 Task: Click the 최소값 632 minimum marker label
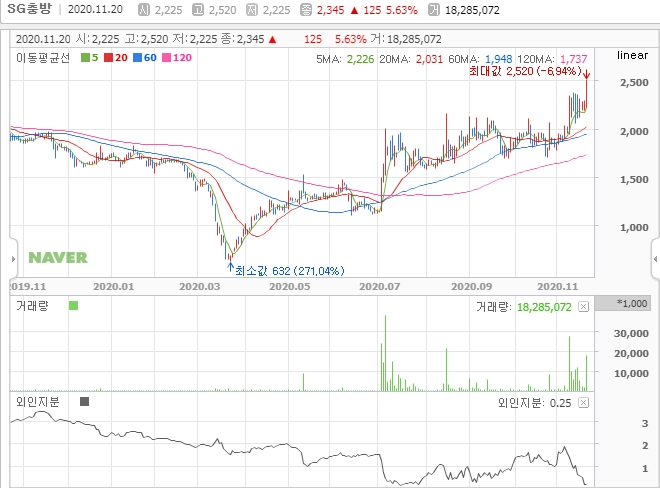click(x=290, y=271)
